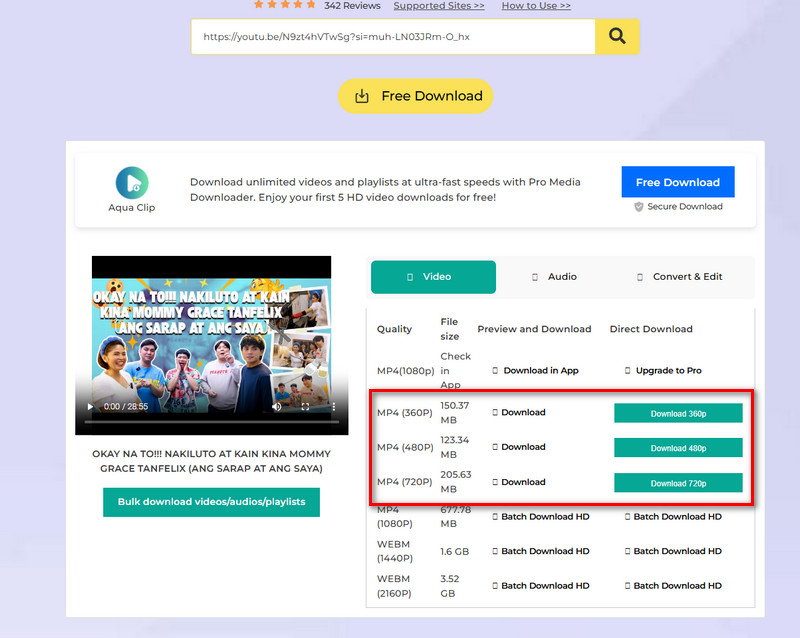
Task: Click Download in App for MP4 1080p
Action: pyautogui.click(x=540, y=371)
